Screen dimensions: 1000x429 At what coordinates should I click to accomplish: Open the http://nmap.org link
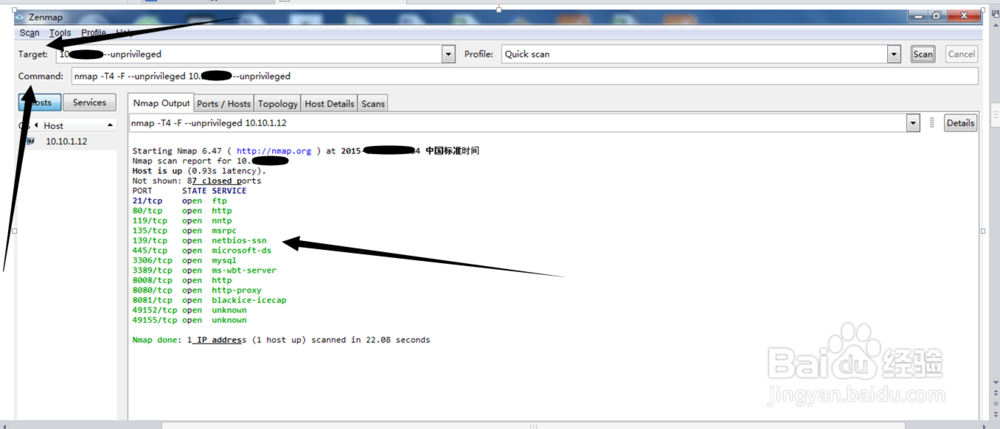(274, 152)
